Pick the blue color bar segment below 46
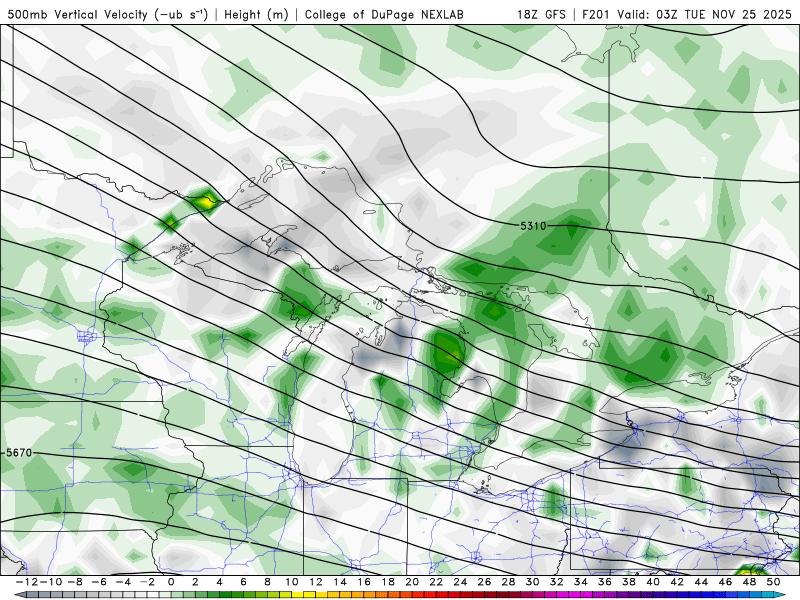Screen dimensions: 800x600 (731, 595)
